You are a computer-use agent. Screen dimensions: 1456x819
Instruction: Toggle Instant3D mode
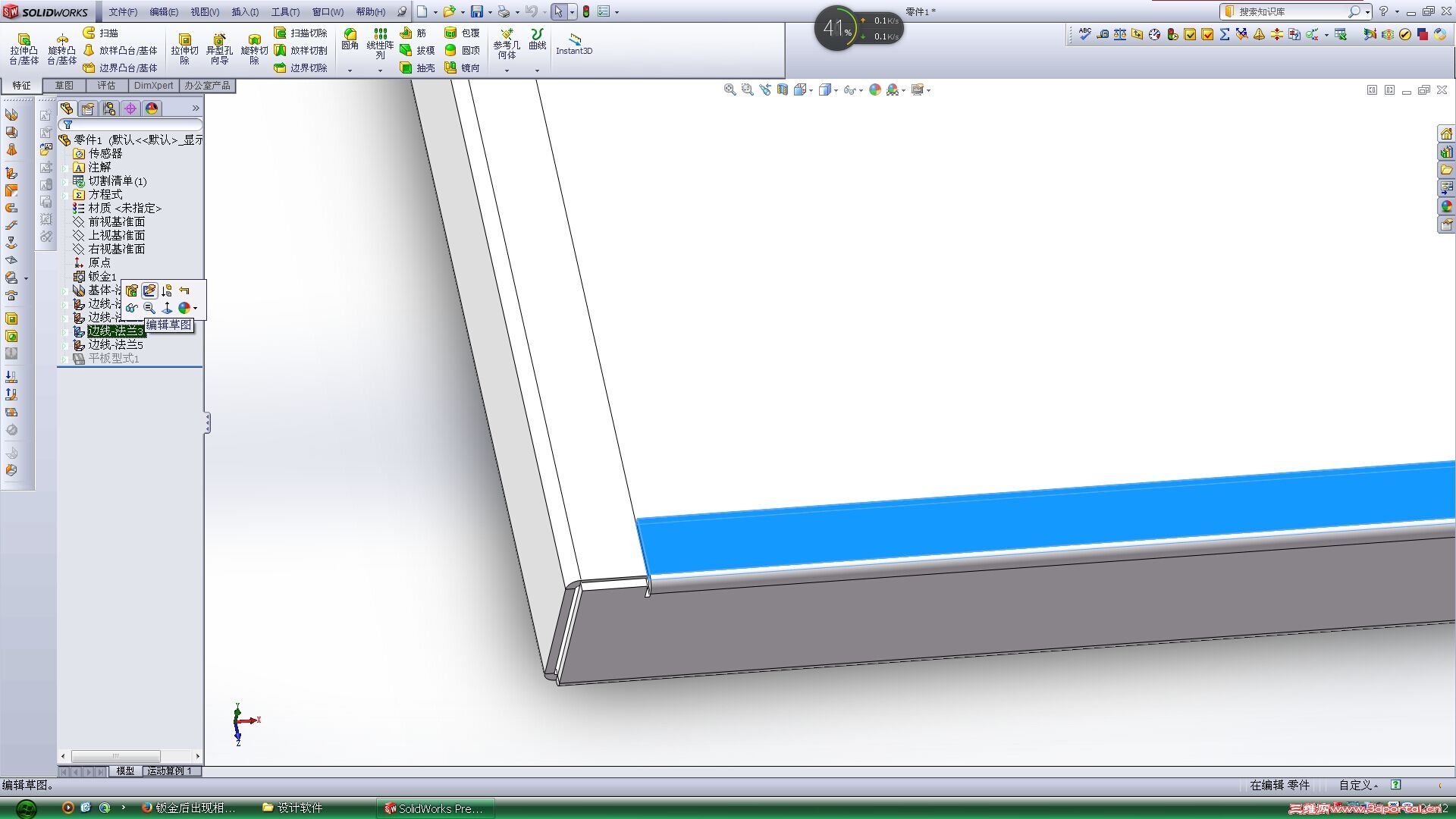click(574, 42)
